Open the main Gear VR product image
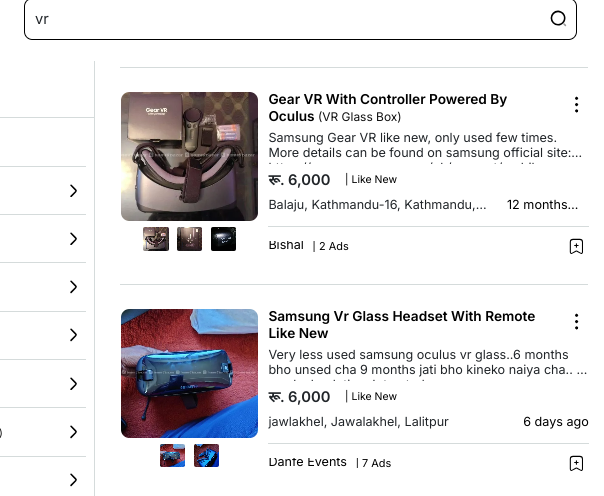The height and width of the screenshot is (496, 604). (189, 156)
